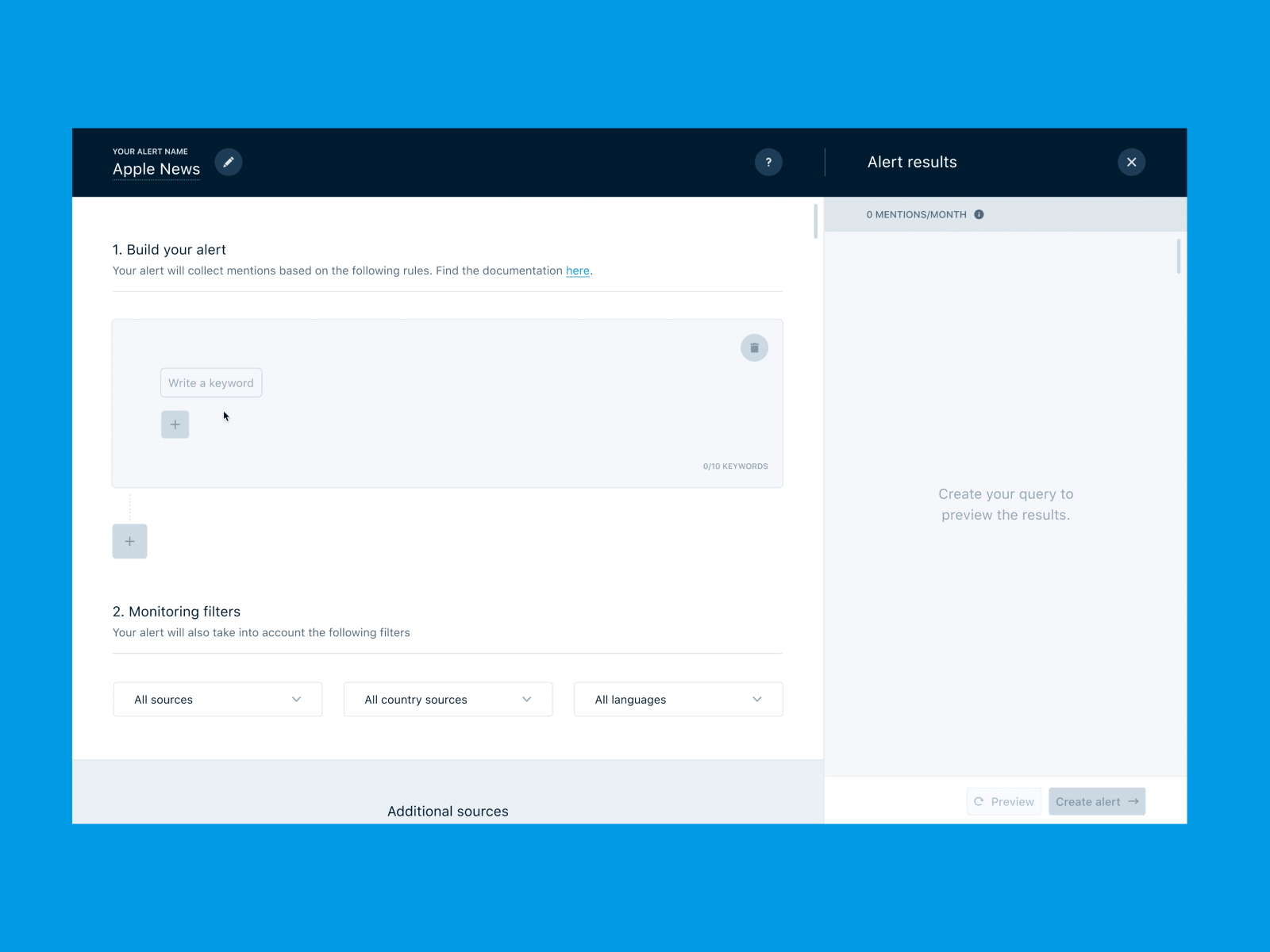Select the Apple News alert name text
Screen dimensions: 1270x952
pyautogui.click(x=156, y=169)
